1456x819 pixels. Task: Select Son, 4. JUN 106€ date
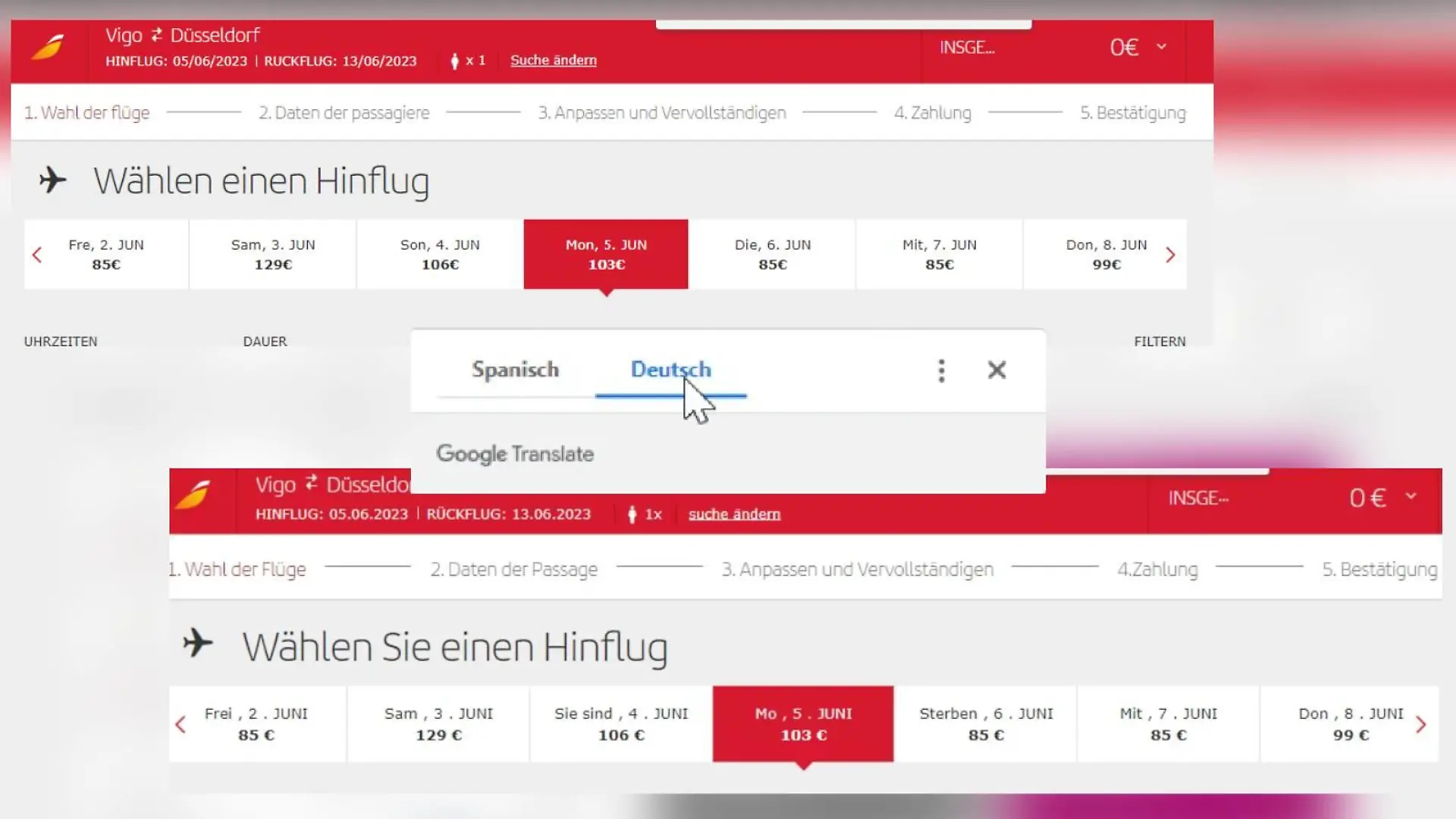pyautogui.click(x=440, y=254)
